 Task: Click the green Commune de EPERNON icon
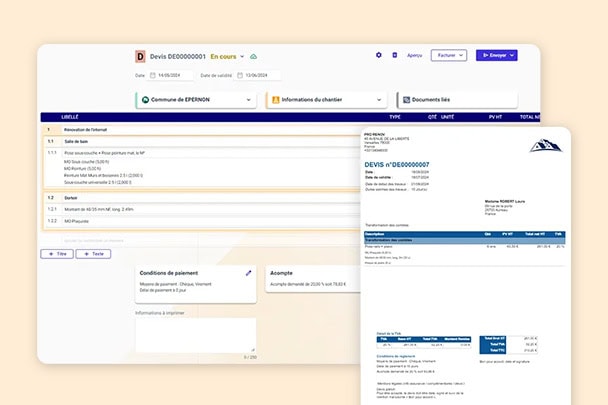point(145,100)
